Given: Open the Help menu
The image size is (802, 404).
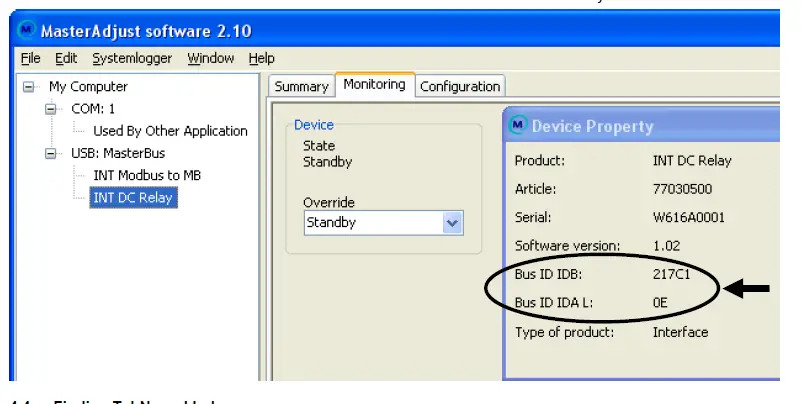Looking at the screenshot, I should [x=261, y=59].
